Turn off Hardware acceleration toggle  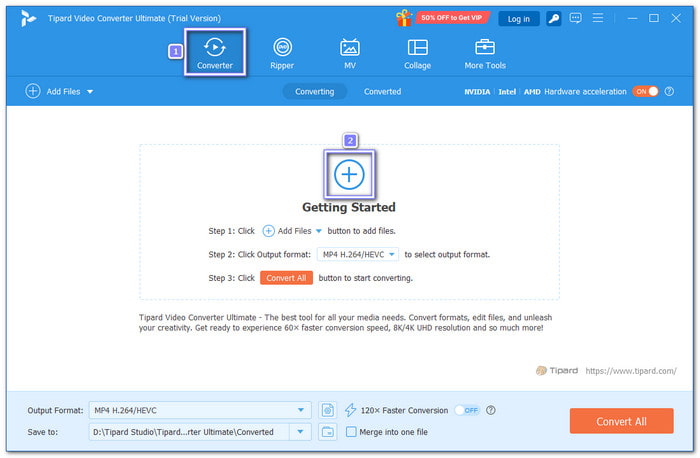pos(645,91)
